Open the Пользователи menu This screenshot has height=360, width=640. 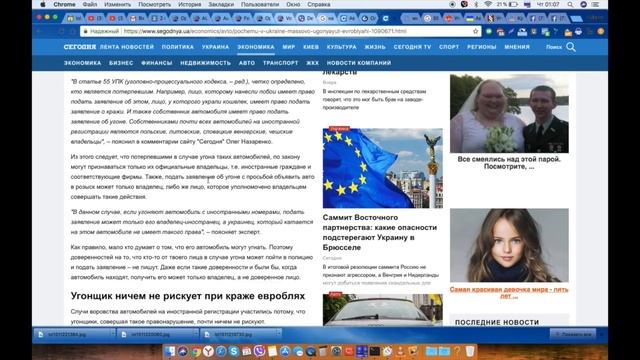[260, 4]
